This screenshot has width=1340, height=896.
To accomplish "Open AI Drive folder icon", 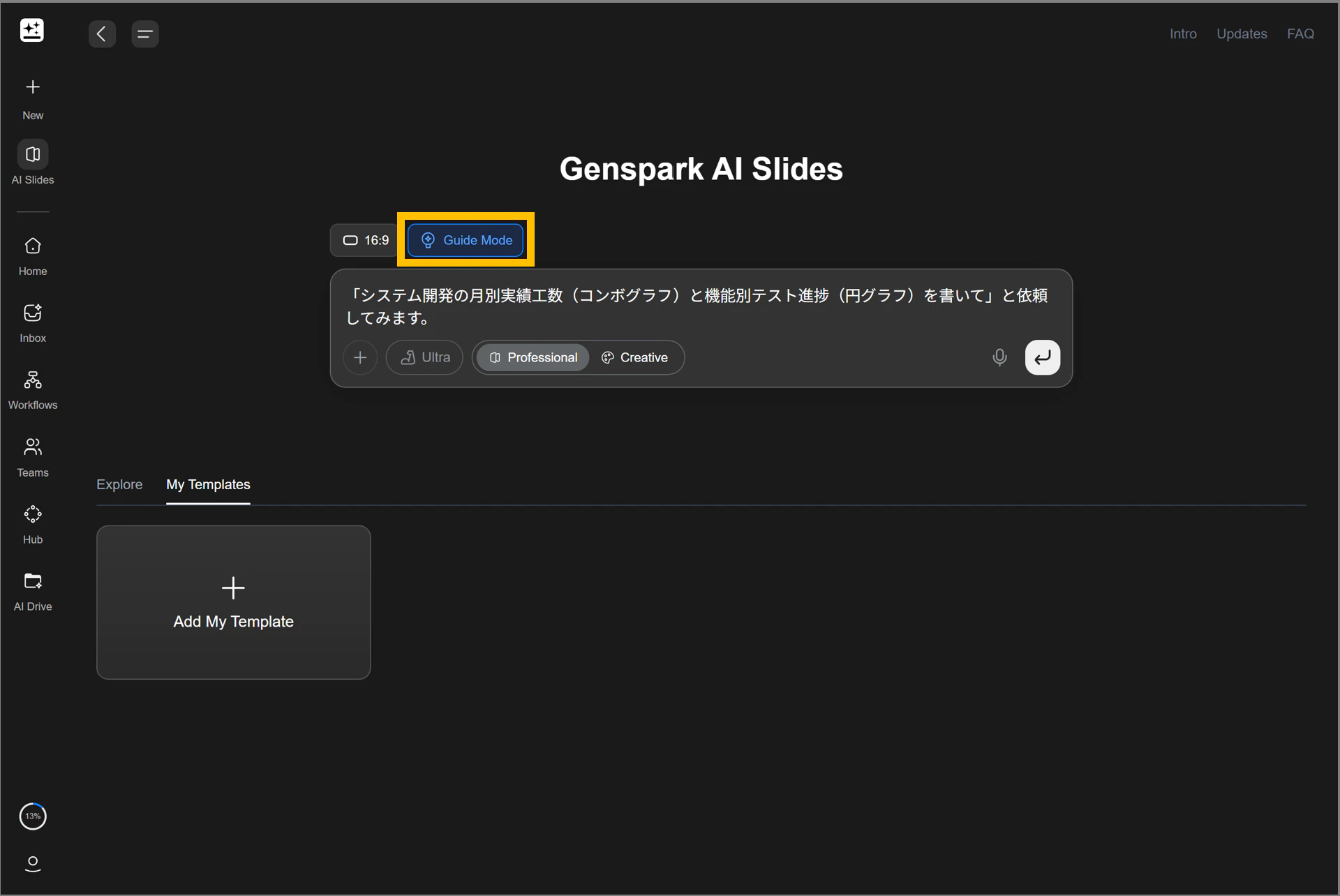I will pyautogui.click(x=33, y=581).
